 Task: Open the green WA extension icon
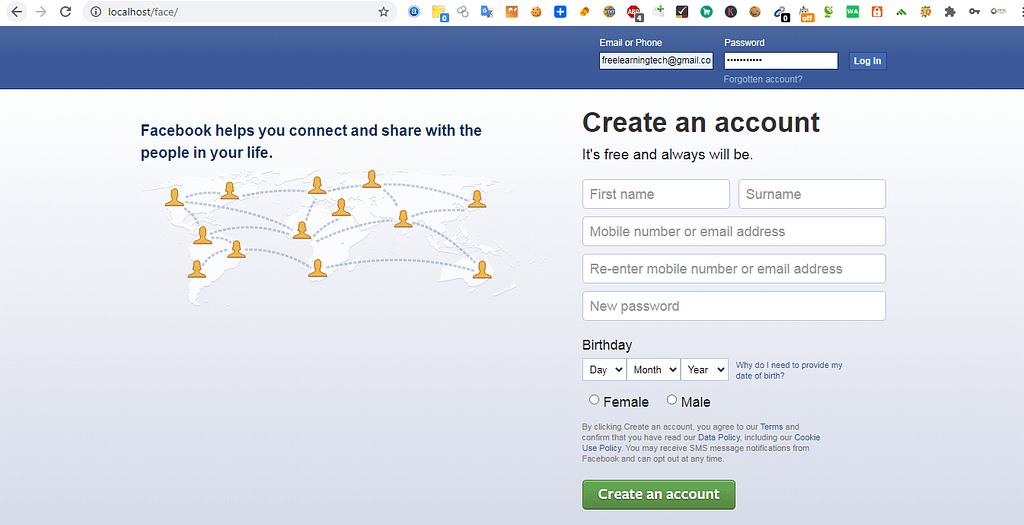click(x=852, y=11)
